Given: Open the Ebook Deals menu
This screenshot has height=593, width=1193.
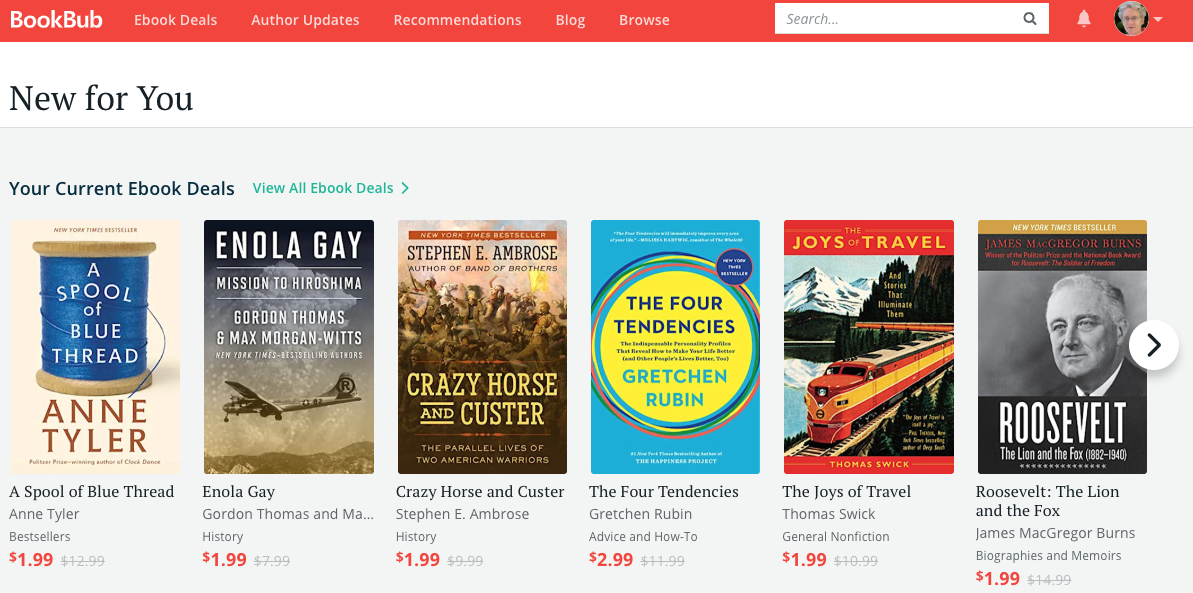Looking at the screenshot, I should tap(176, 20).
